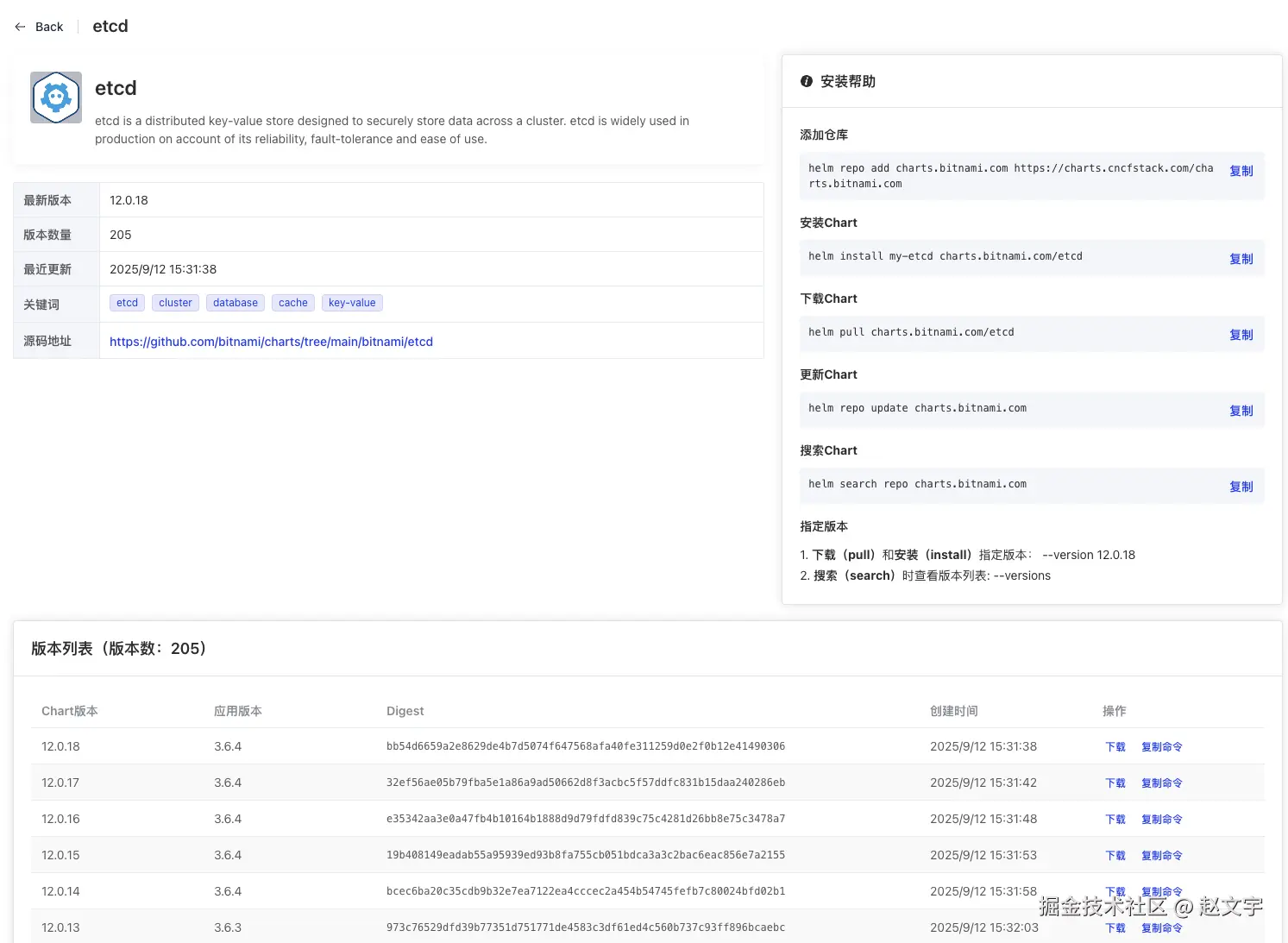Click created time 2025/9/12 15:31:42
This screenshot has width=1288, height=943.
pyautogui.click(x=983, y=783)
